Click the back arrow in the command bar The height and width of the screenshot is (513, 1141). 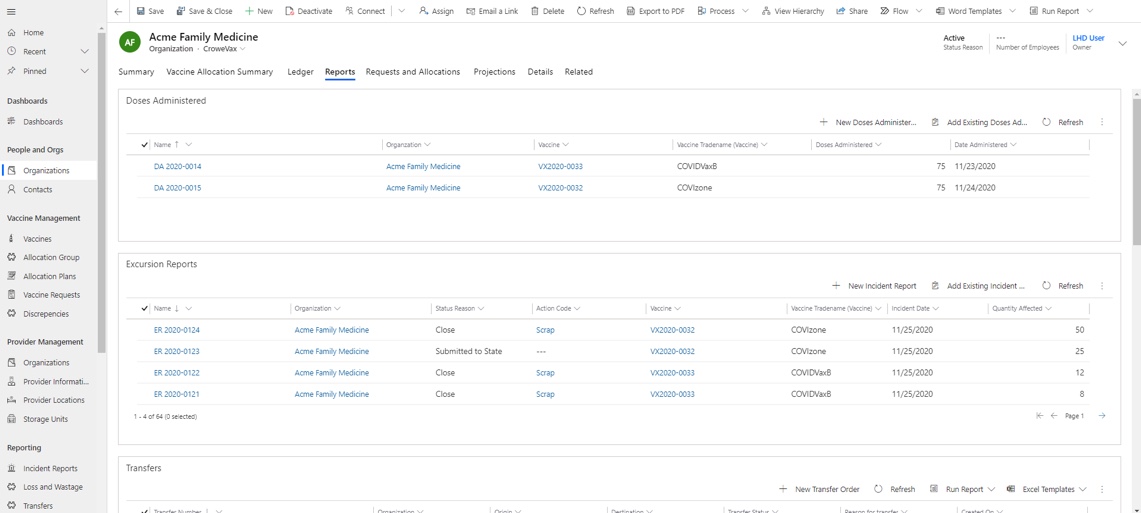click(x=118, y=11)
